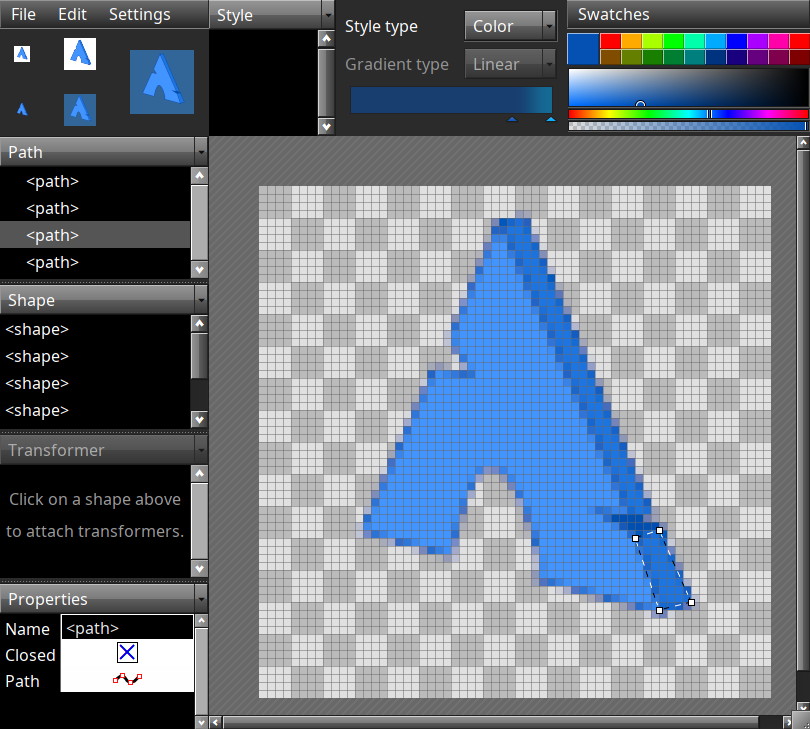Pick the brown swatch

tap(610, 57)
